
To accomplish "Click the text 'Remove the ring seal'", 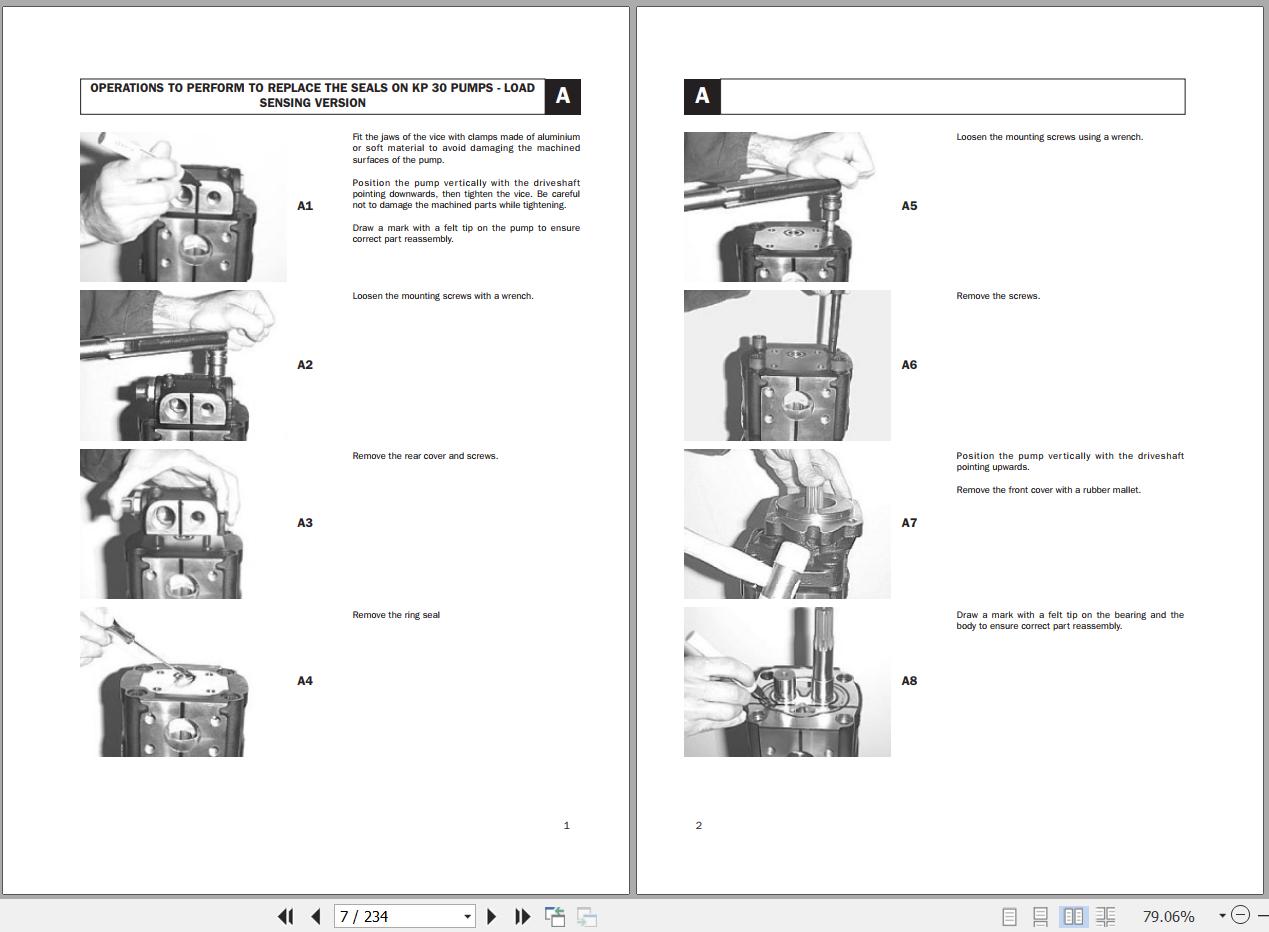I will 396,615.
